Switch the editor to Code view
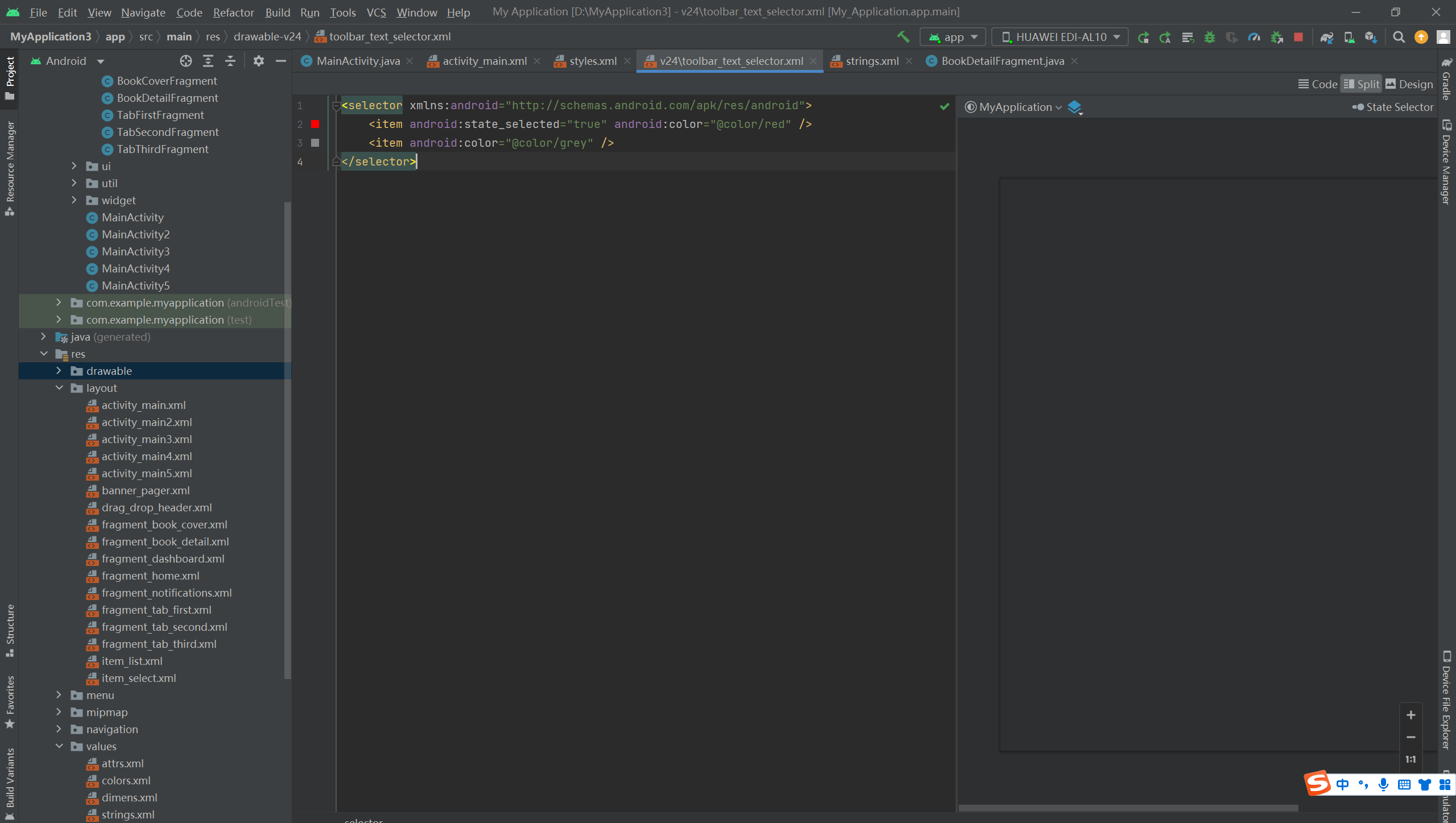The width and height of the screenshot is (1456, 823). (x=1317, y=84)
